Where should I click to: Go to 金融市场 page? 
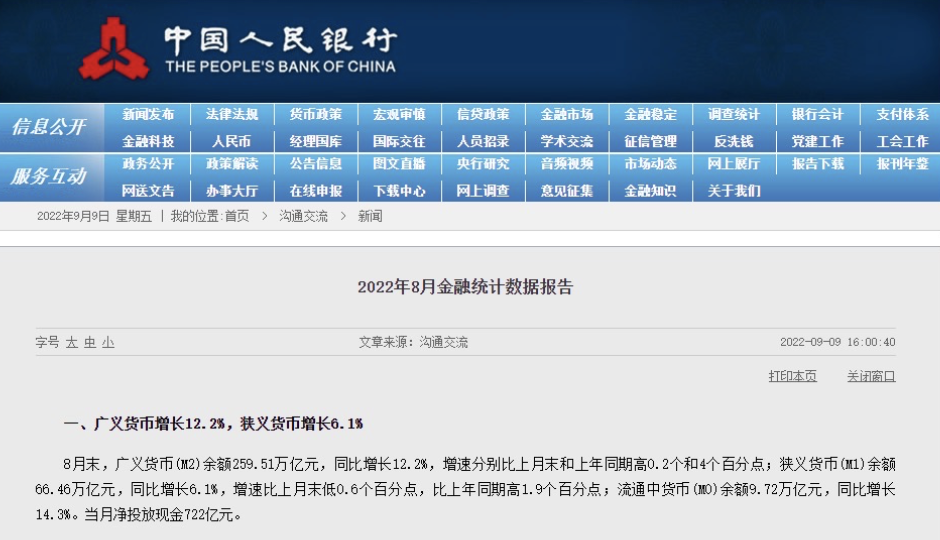point(567,114)
